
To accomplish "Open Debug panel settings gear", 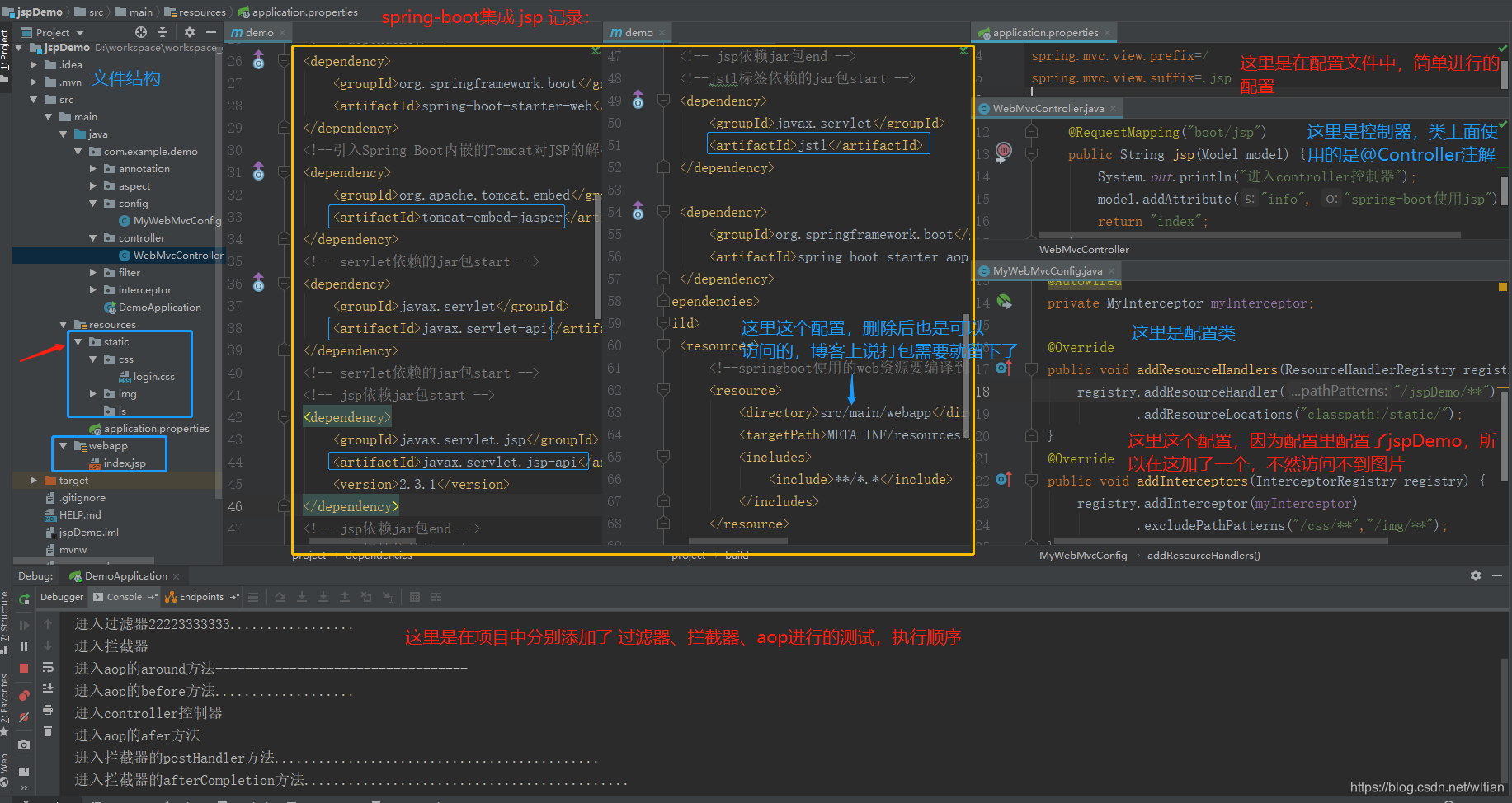I will pos(1476,575).
